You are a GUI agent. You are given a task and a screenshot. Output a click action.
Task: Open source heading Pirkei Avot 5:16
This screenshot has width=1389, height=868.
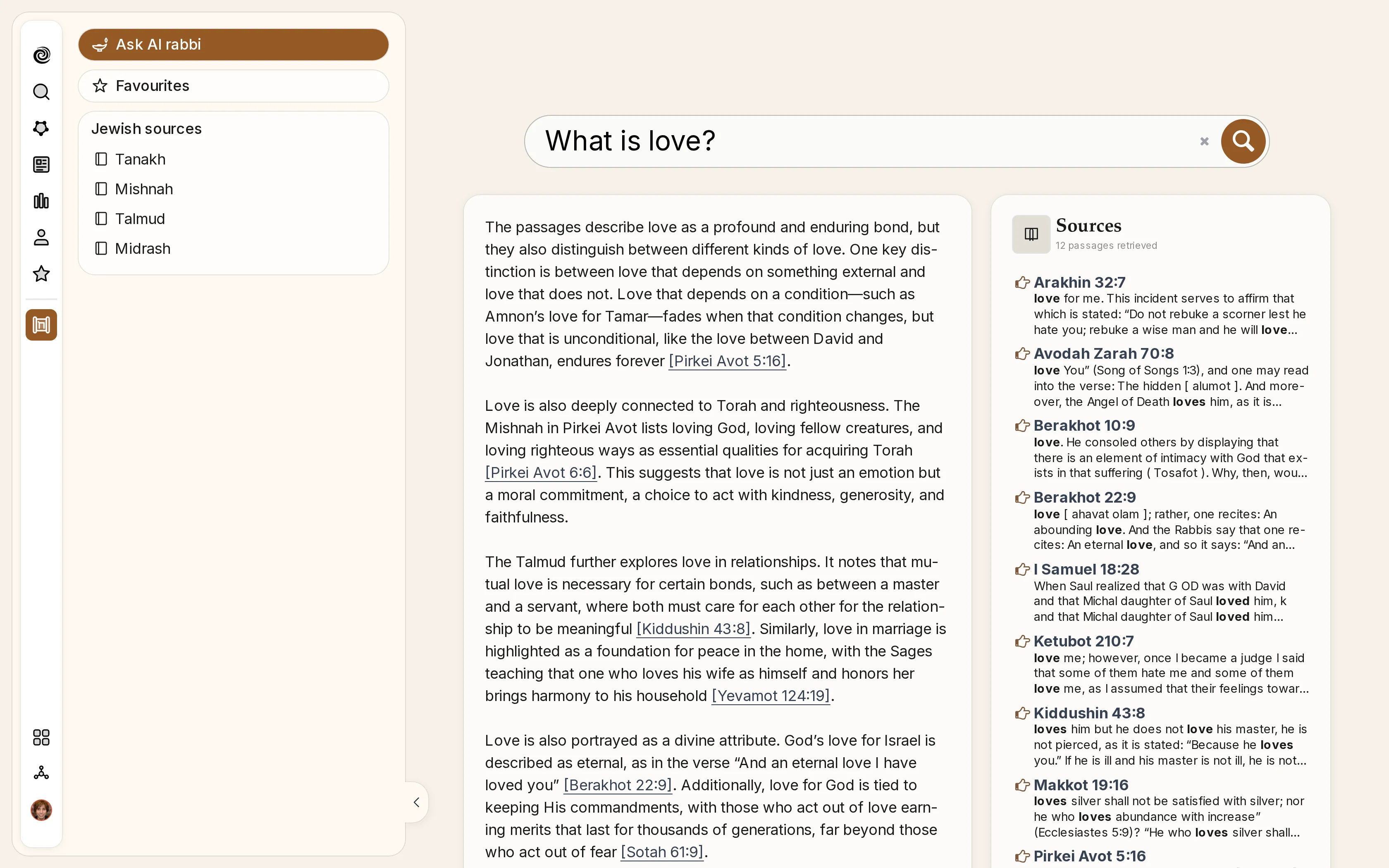pos(1089,856)
